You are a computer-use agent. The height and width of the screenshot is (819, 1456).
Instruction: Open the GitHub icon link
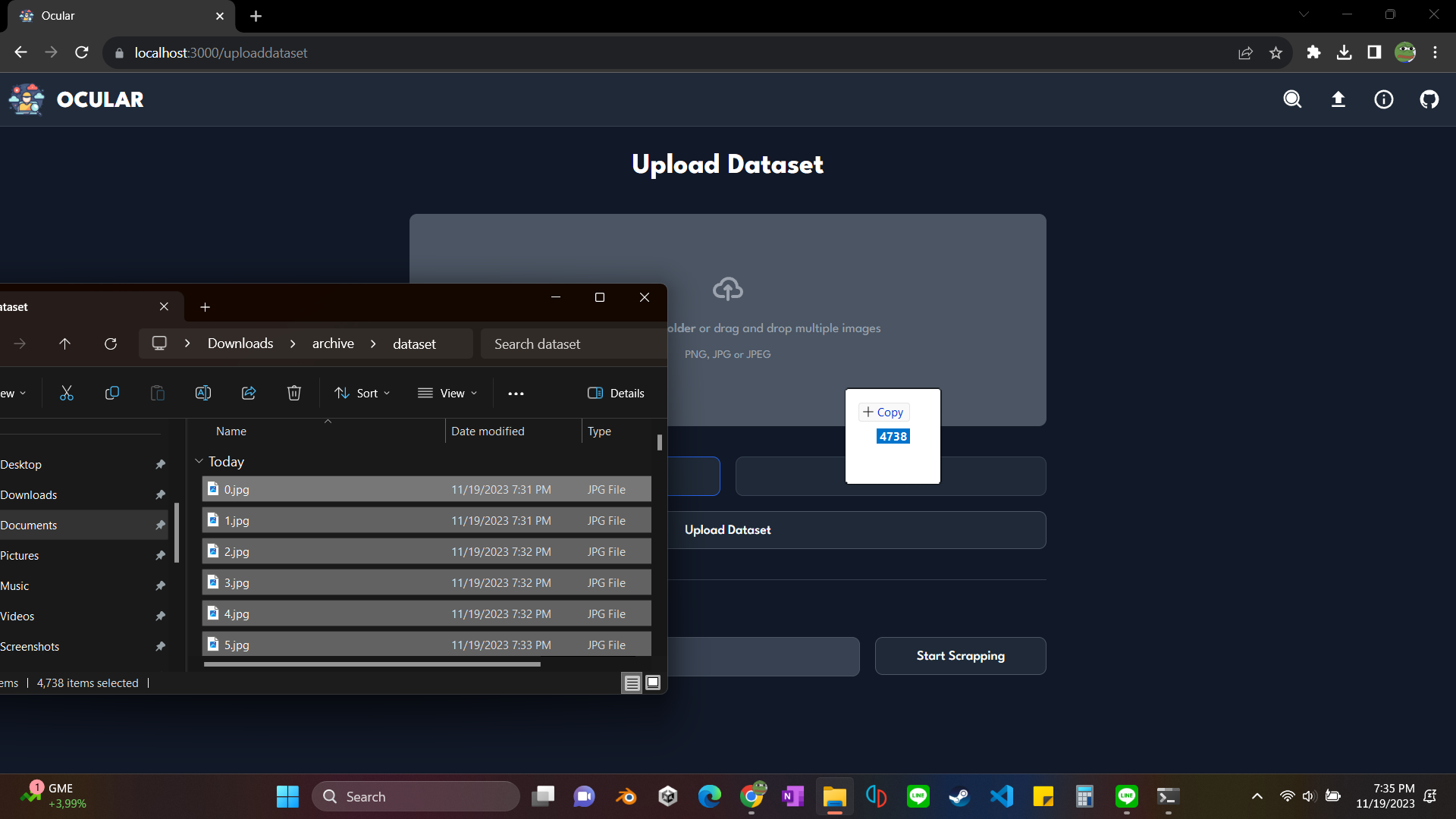1429,99
